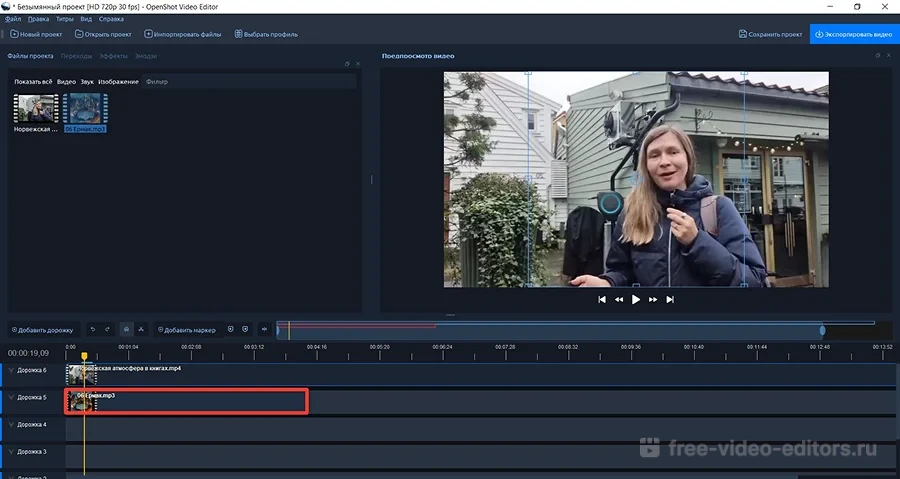Jump to start of preview
This screenshot has width=900, height=479.
[x=602, y=299]
